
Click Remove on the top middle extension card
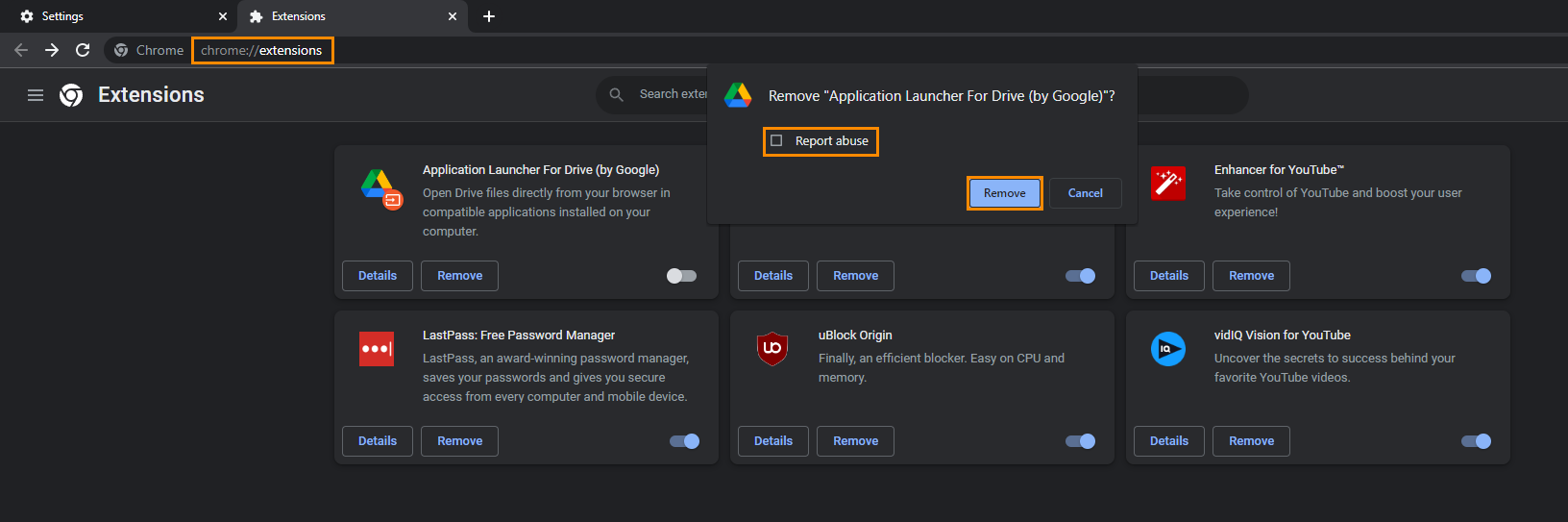pos(856,276)
